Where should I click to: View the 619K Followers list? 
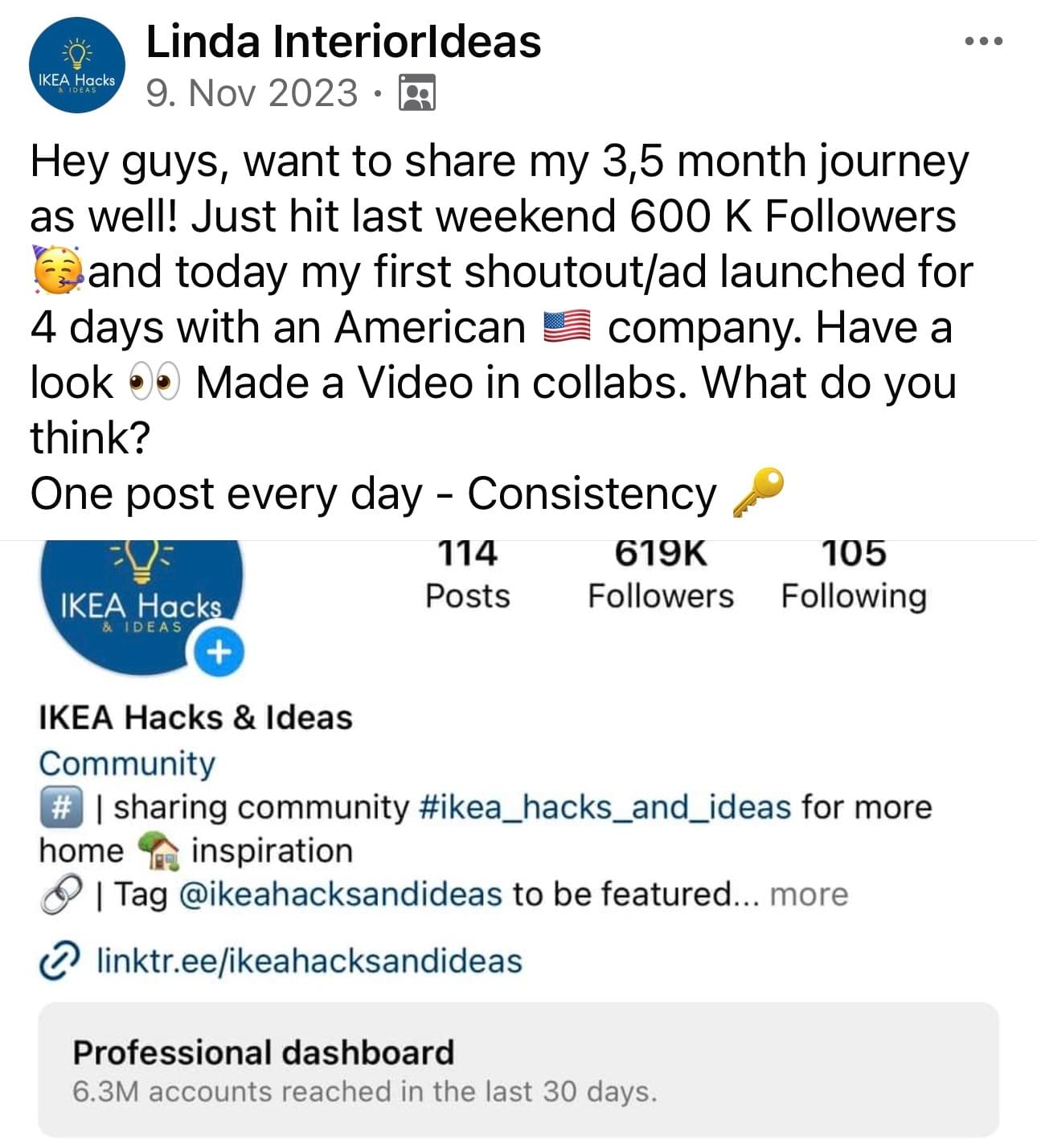[661, 575]
